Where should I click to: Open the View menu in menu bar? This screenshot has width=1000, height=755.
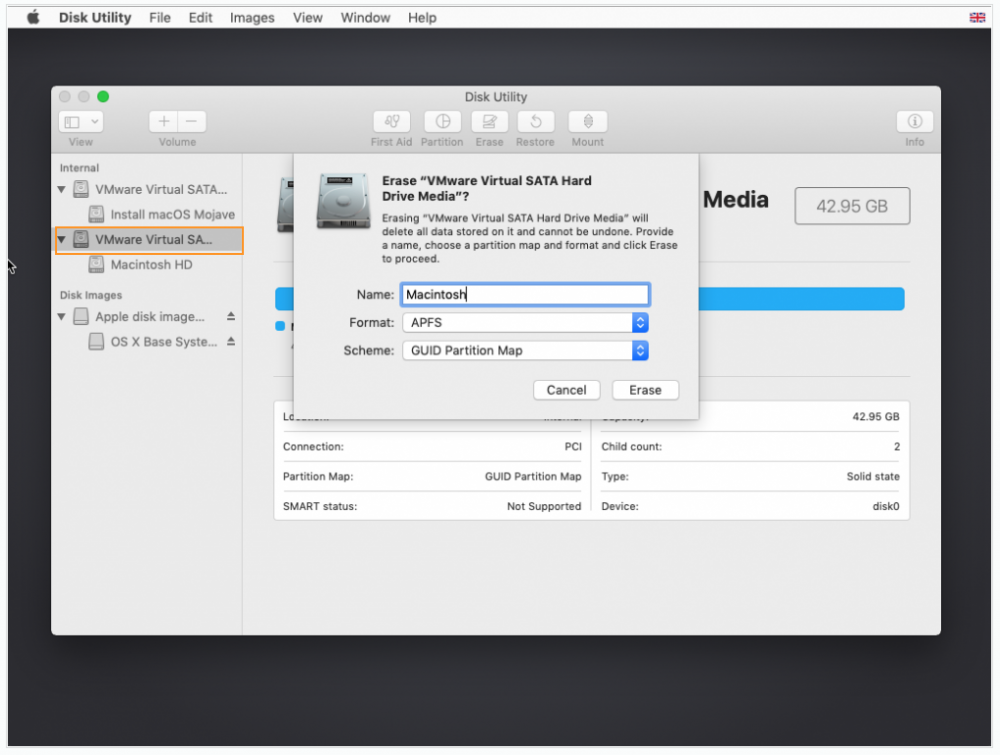307,18
